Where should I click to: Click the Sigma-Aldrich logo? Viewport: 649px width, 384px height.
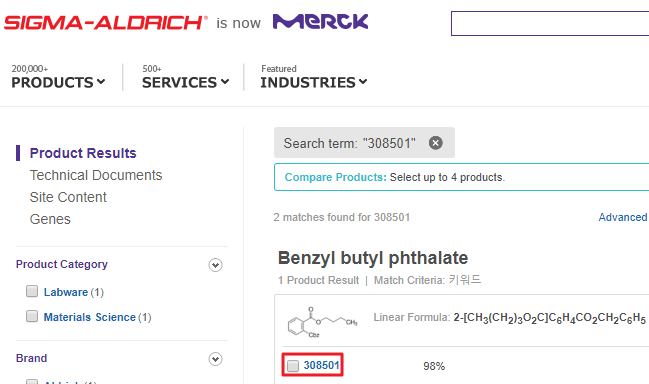coord(106,22)
